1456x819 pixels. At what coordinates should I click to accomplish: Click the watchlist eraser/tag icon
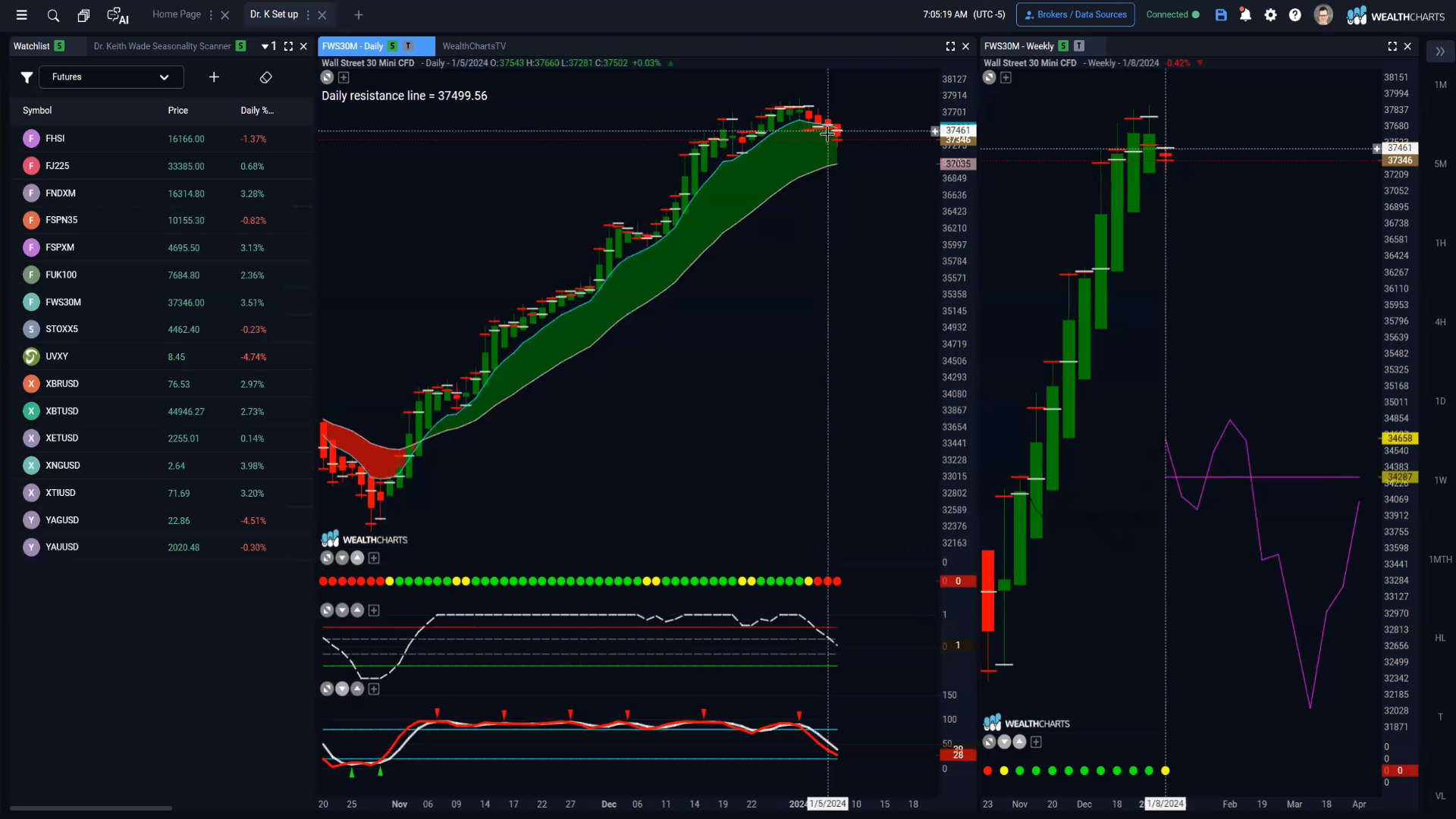(265, 77)
